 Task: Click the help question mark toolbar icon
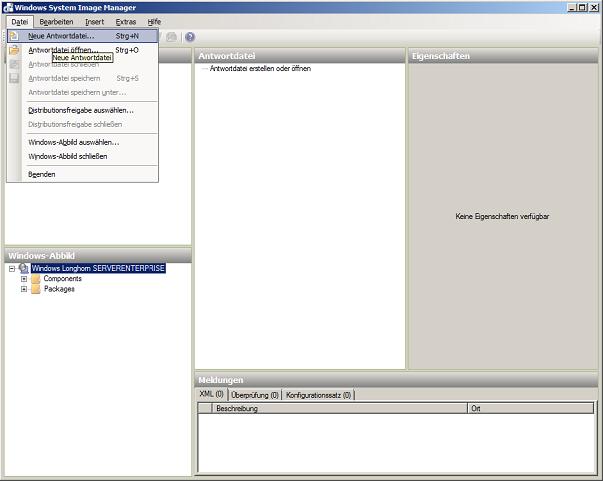coord(190,37)
